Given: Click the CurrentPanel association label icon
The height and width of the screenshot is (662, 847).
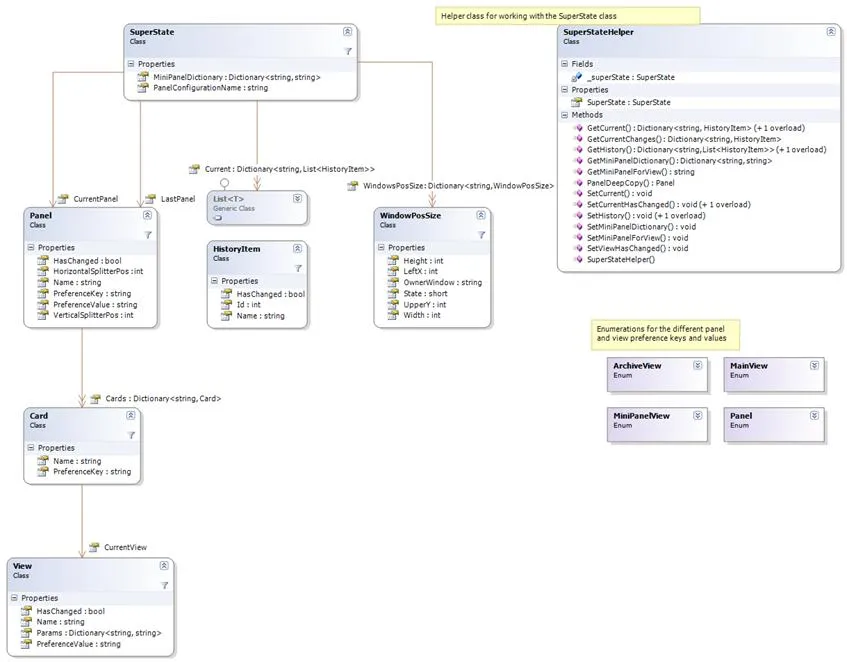Looking at the screenshot, I should pyautogui.click(x=63, y=199).
